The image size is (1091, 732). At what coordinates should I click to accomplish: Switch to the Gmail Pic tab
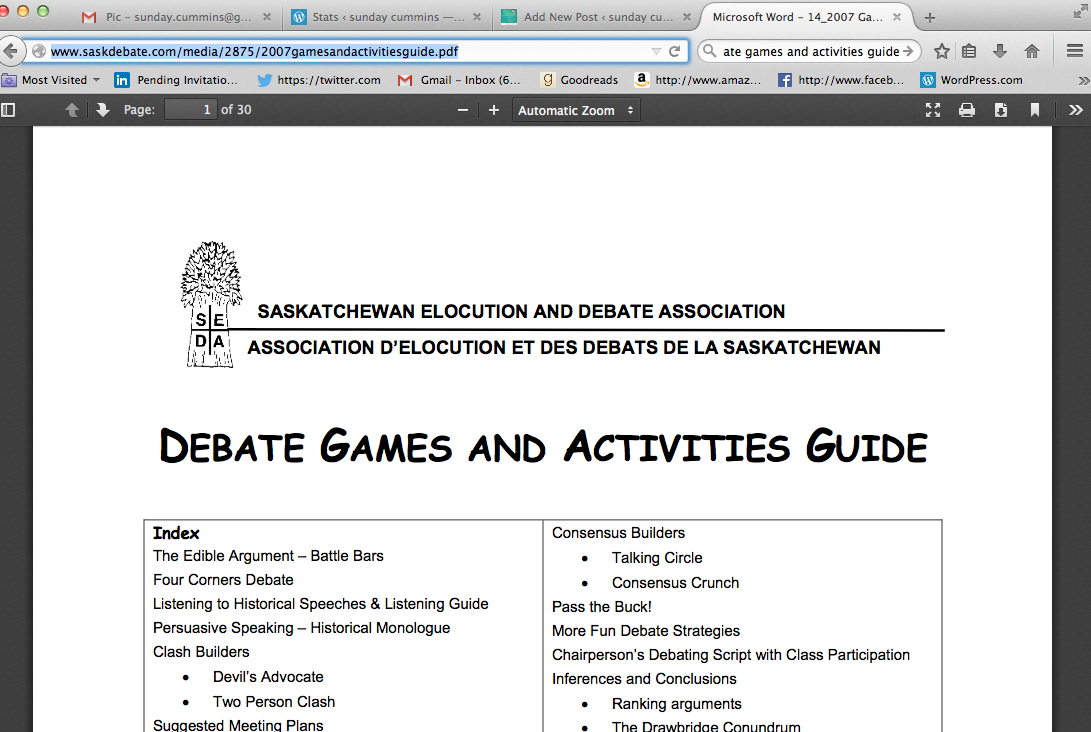[x=176, y=17]
